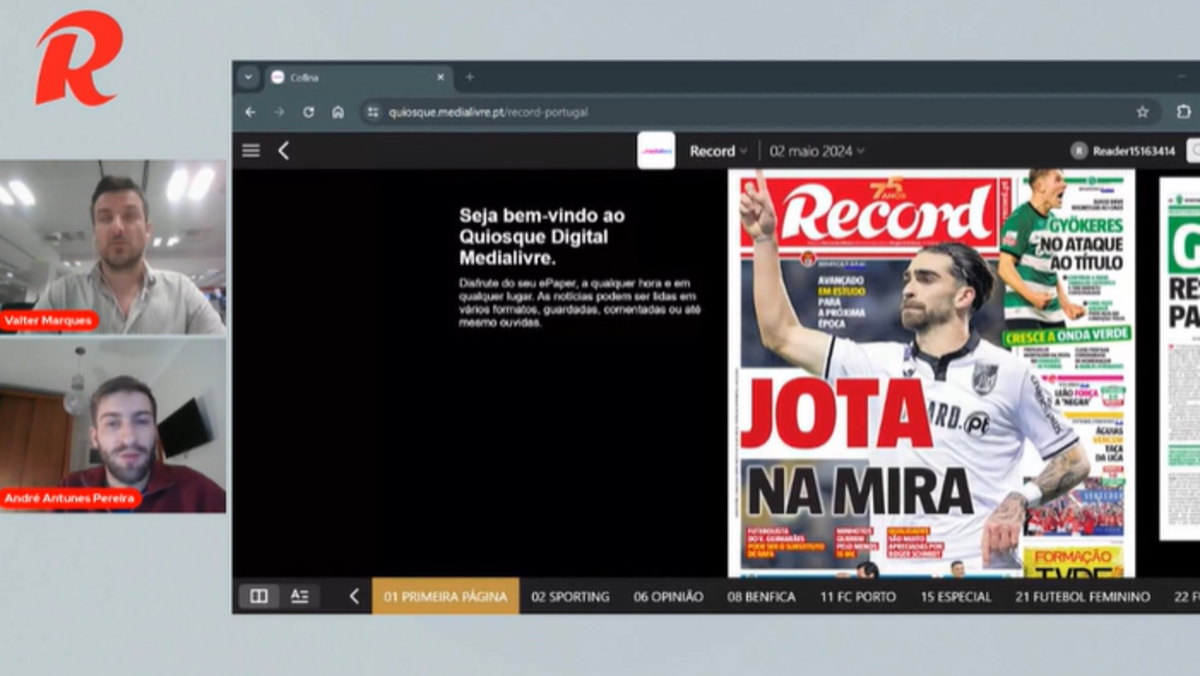
Task: Select the 01 Primeira Página section
Action: [x=446, y=596]
